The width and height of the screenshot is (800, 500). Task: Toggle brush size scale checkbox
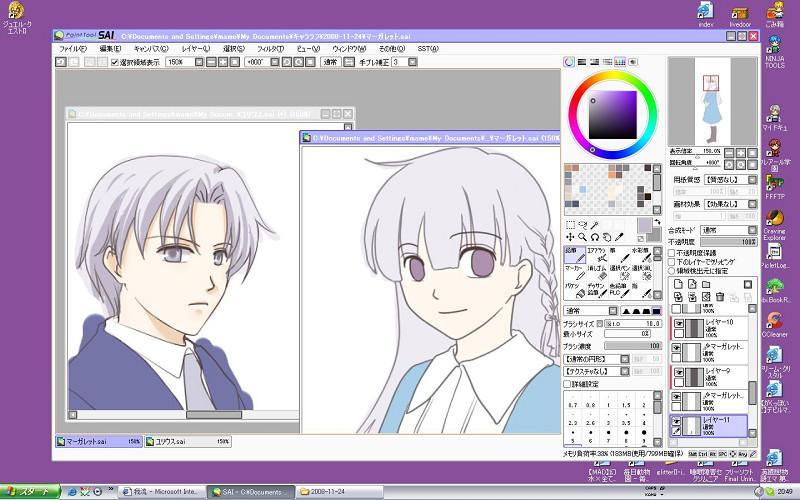(599, 324)
